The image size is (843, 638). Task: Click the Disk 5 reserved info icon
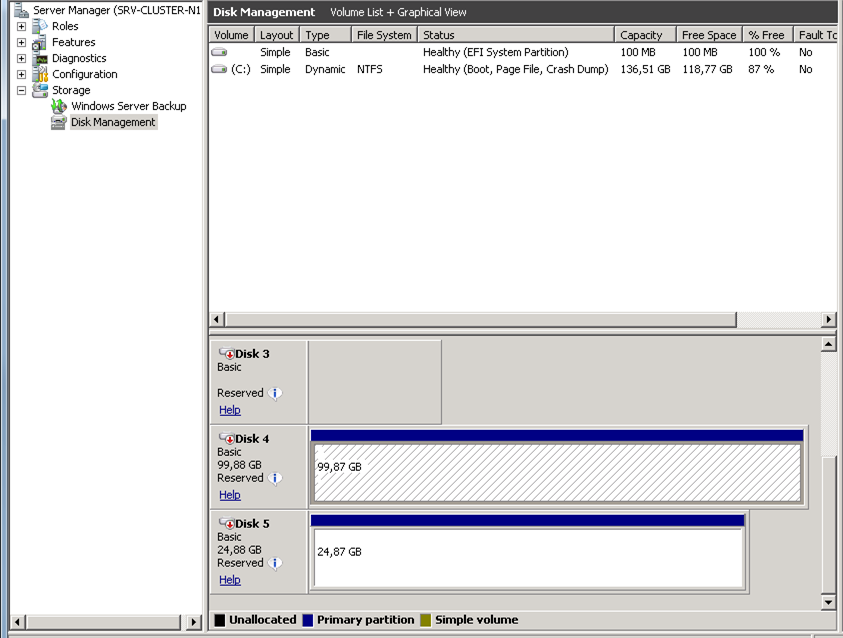276,563
